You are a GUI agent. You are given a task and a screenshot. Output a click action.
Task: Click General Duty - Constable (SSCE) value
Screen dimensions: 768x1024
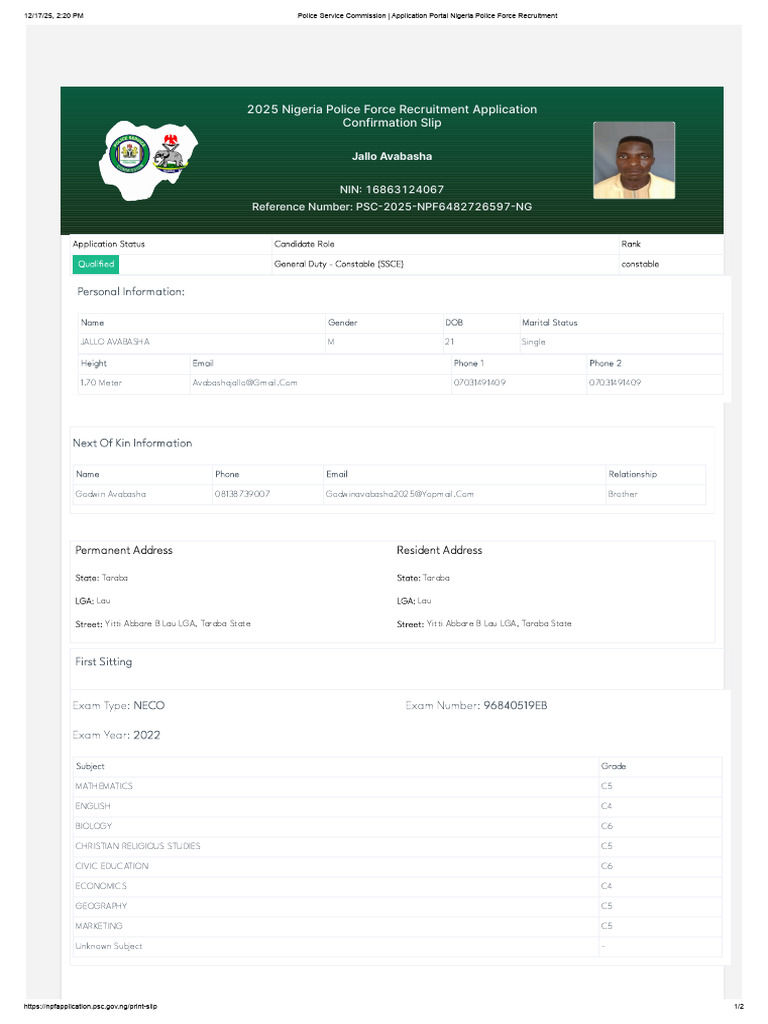click(x=339, y=264)
